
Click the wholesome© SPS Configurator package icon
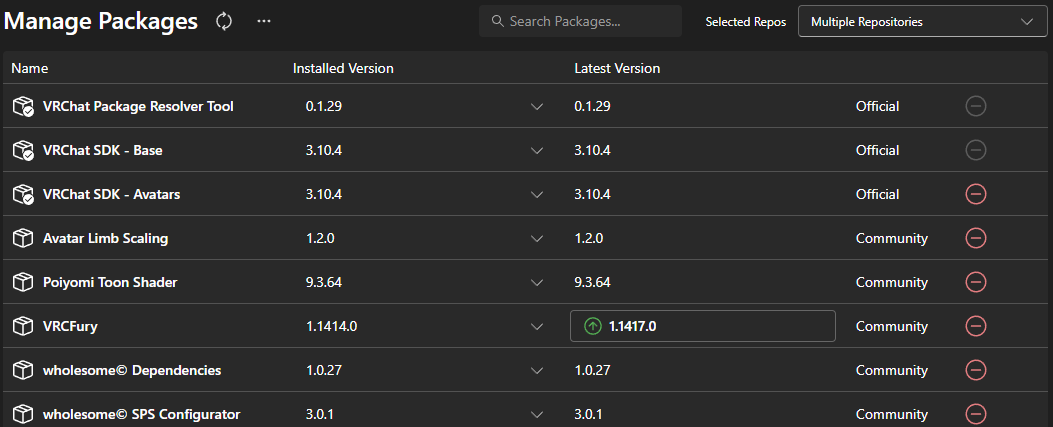24,414
